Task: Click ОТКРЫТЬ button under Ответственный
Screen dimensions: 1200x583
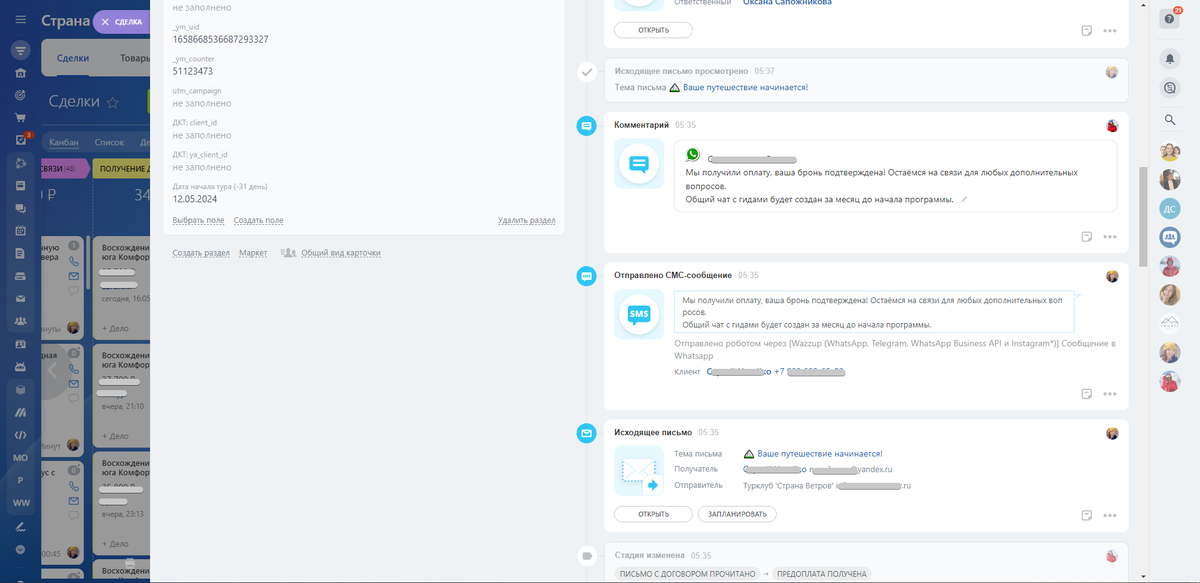Action: point(653,30)
